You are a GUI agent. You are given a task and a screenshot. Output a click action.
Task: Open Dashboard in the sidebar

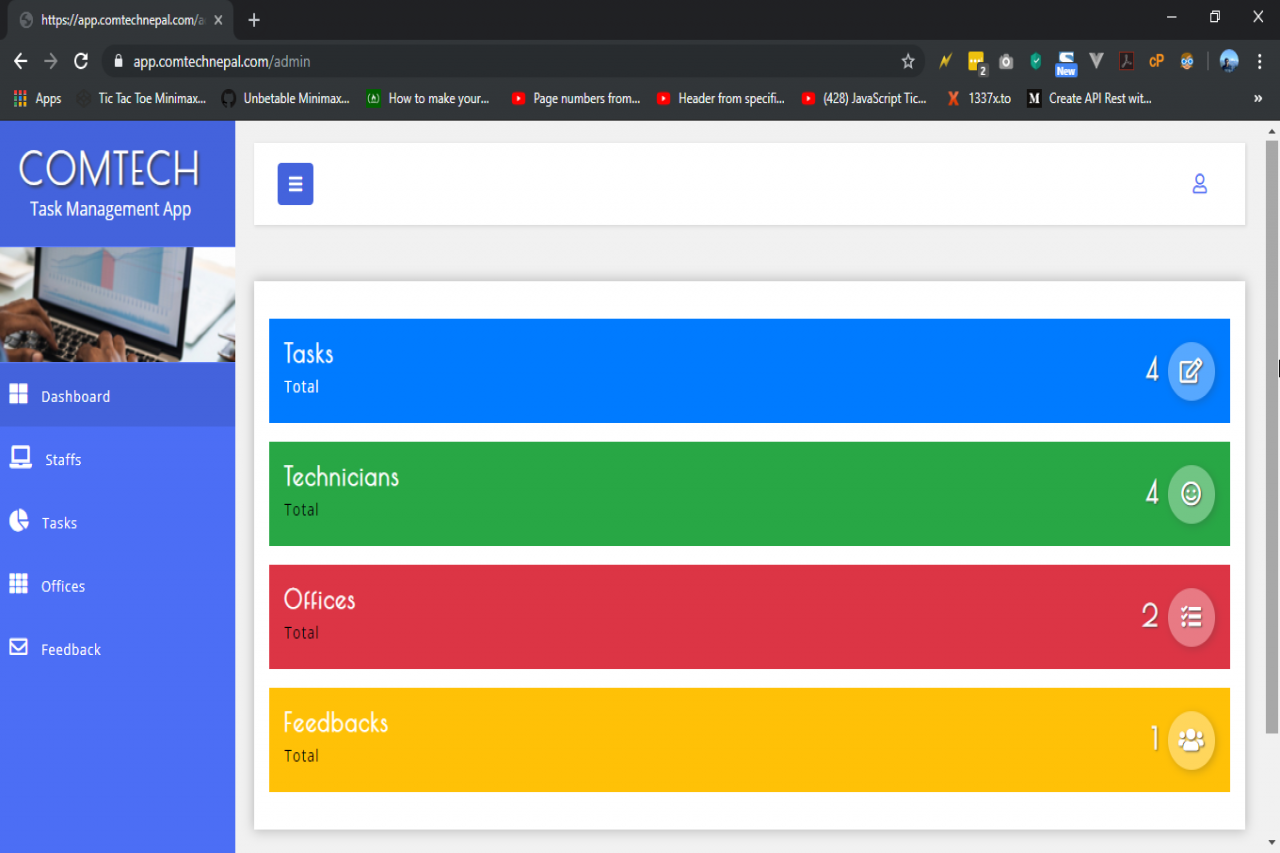[x=75, y=396]
